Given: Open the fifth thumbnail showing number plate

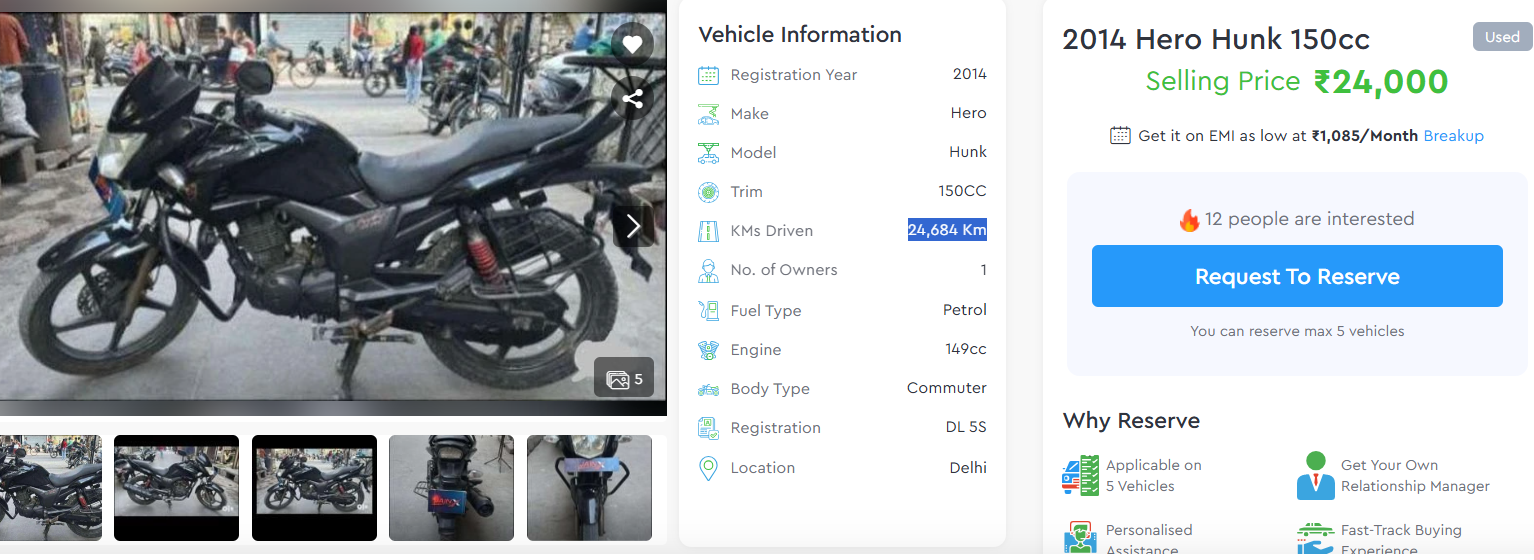Looking at the screenshot, I should pos(589,488).
